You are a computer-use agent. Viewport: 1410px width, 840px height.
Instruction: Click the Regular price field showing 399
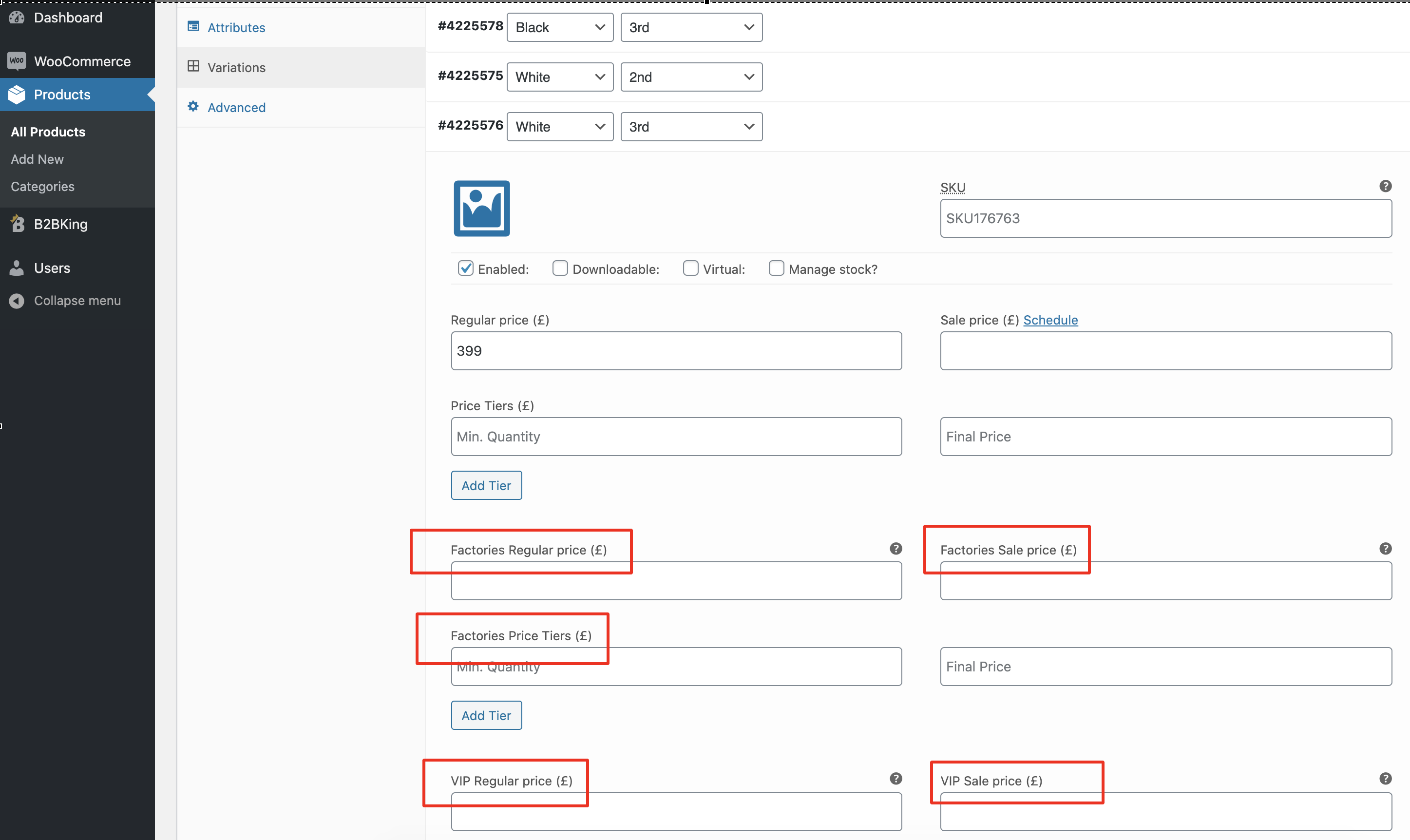[x=676, y=351]
